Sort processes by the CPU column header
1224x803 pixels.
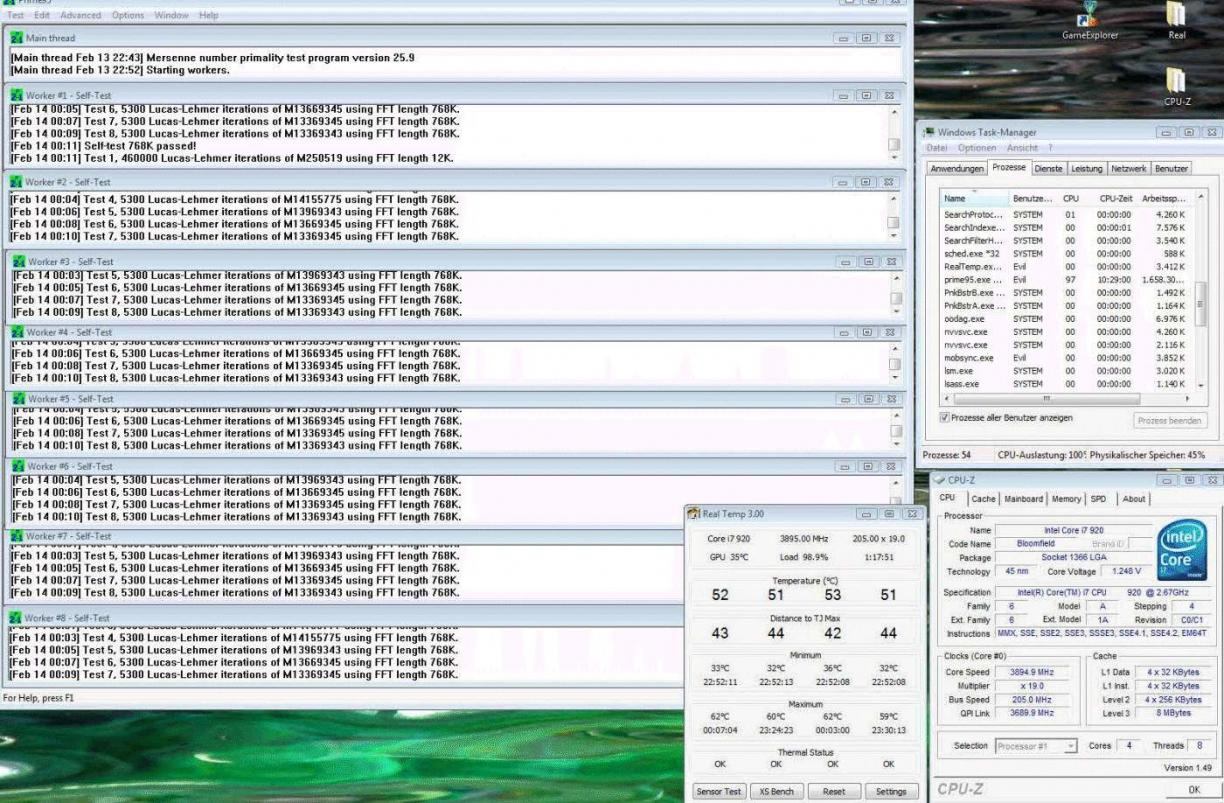click(1071, 199)
